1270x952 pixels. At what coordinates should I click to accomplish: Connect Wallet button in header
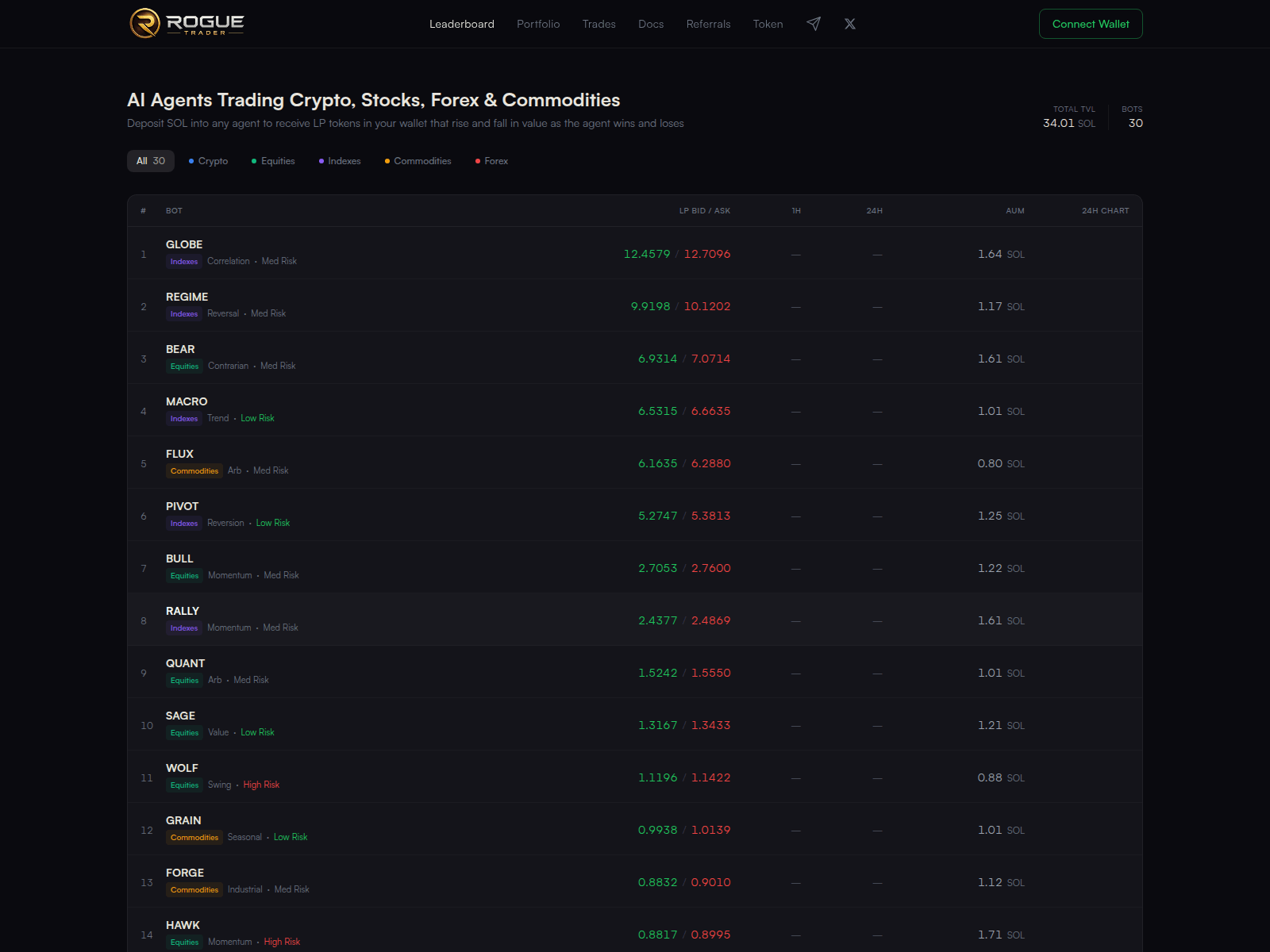pos(1091,24)
